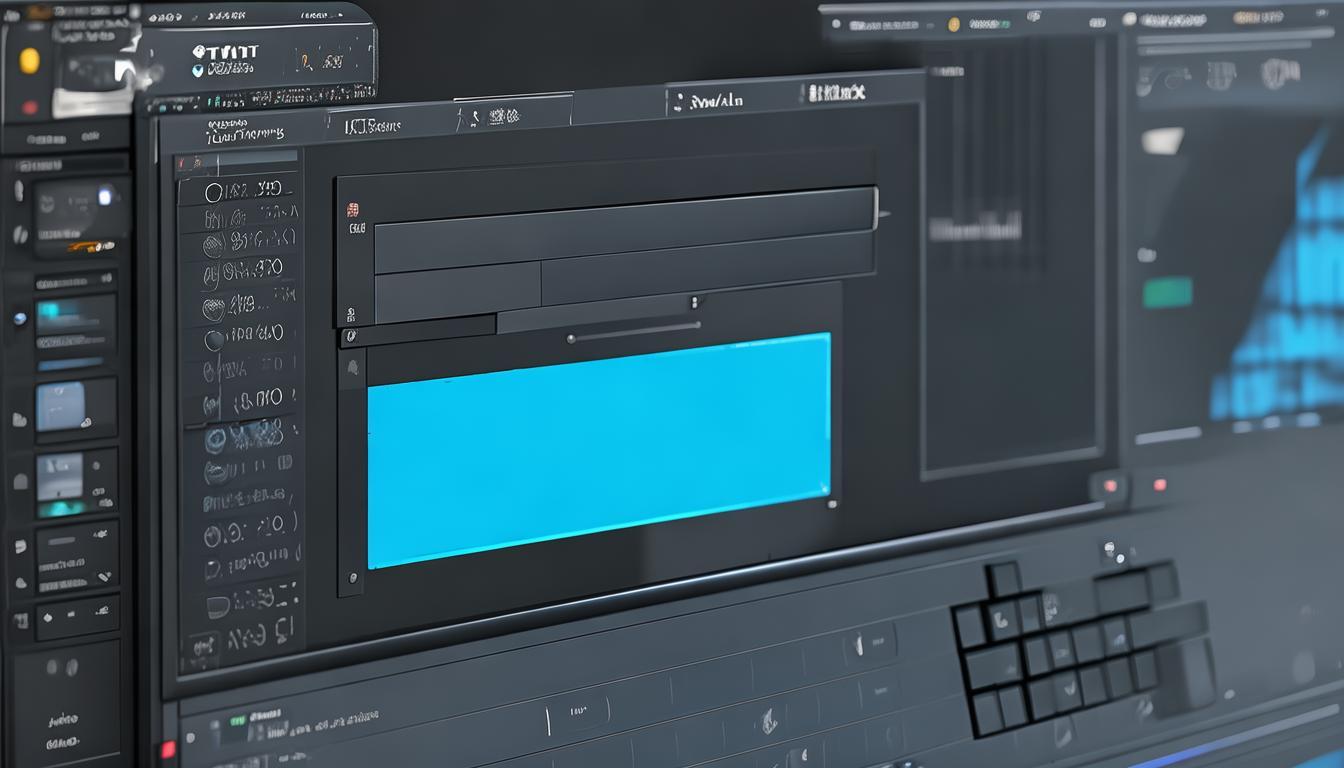Click the white rounded shape in right window
Screen dimensions: 1344x768
[1162, 141]
